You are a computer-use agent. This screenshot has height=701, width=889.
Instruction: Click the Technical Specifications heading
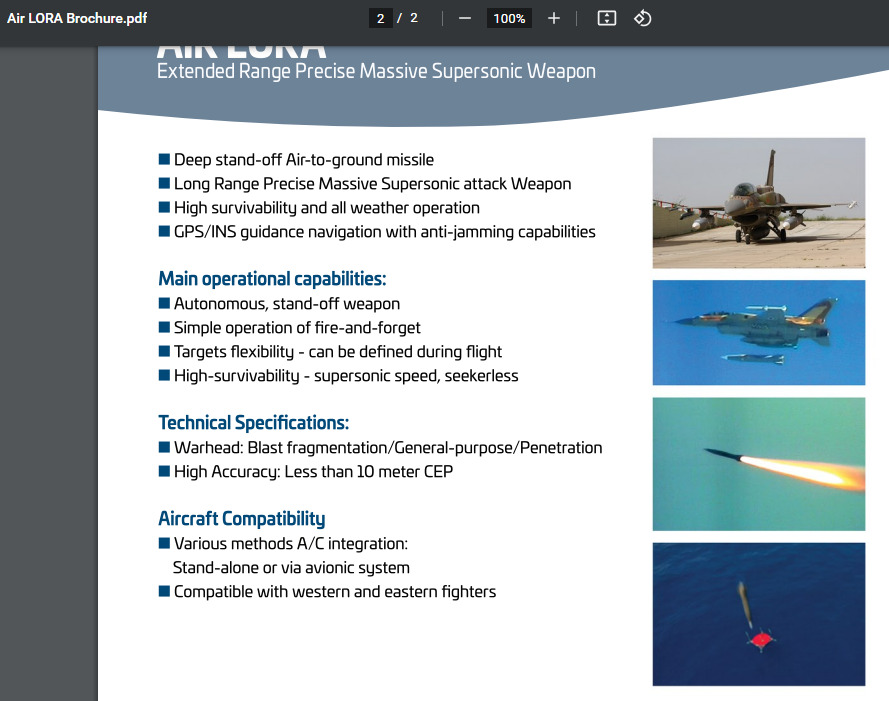coord(253,423)
